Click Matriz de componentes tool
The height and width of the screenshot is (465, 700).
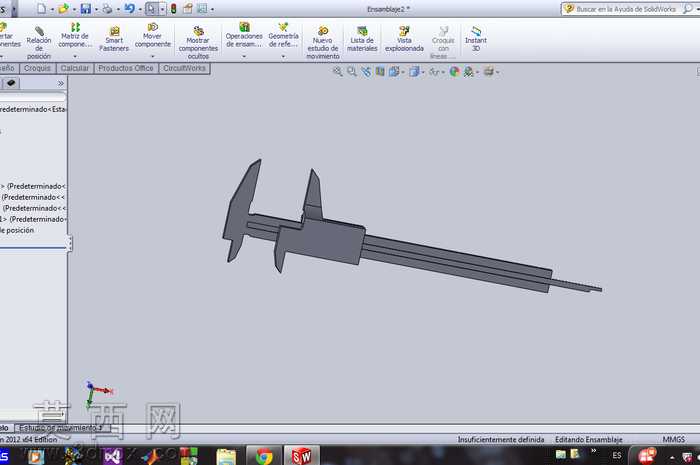coord(75,36)
